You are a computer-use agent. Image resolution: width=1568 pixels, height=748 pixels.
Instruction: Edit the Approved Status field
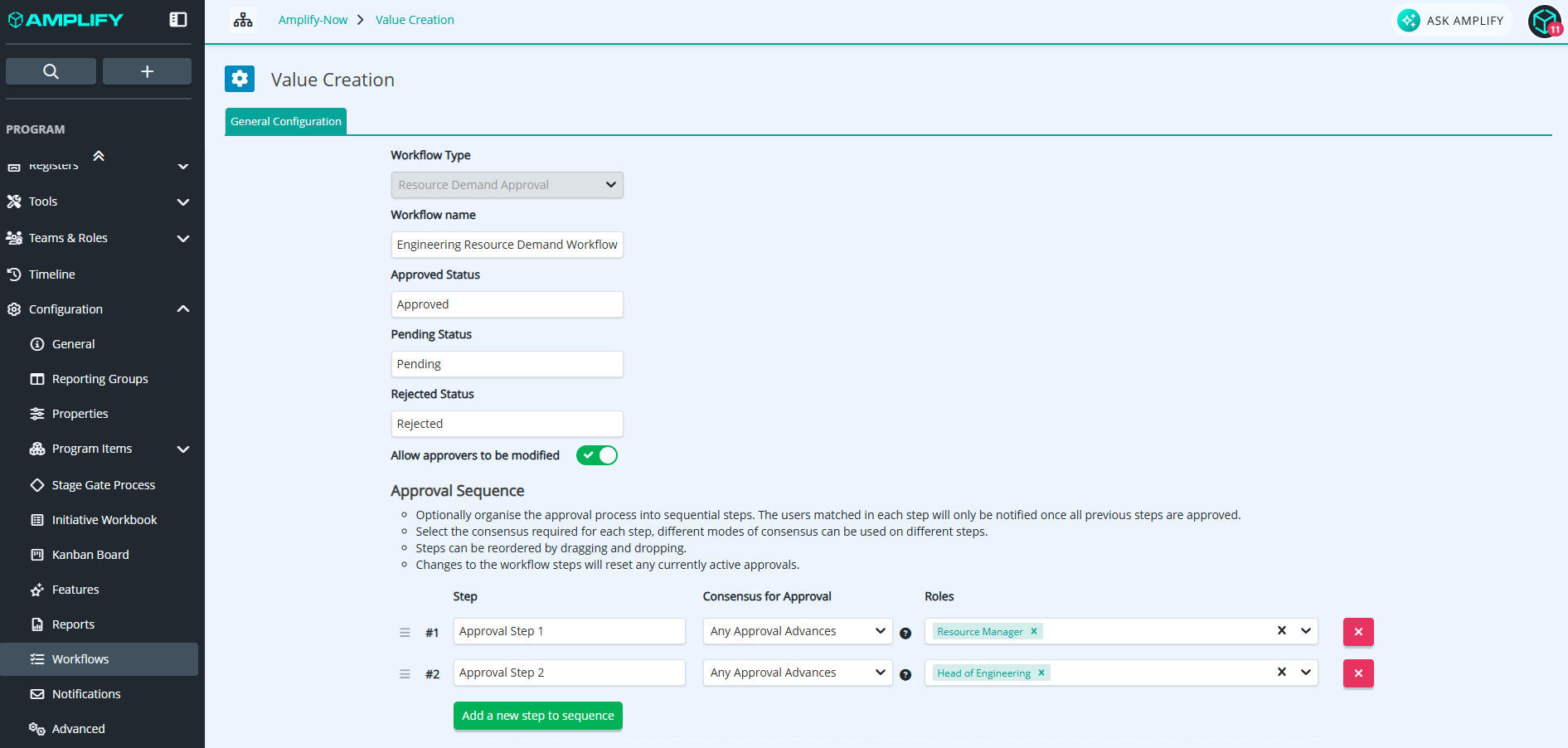tap(507, 304)
